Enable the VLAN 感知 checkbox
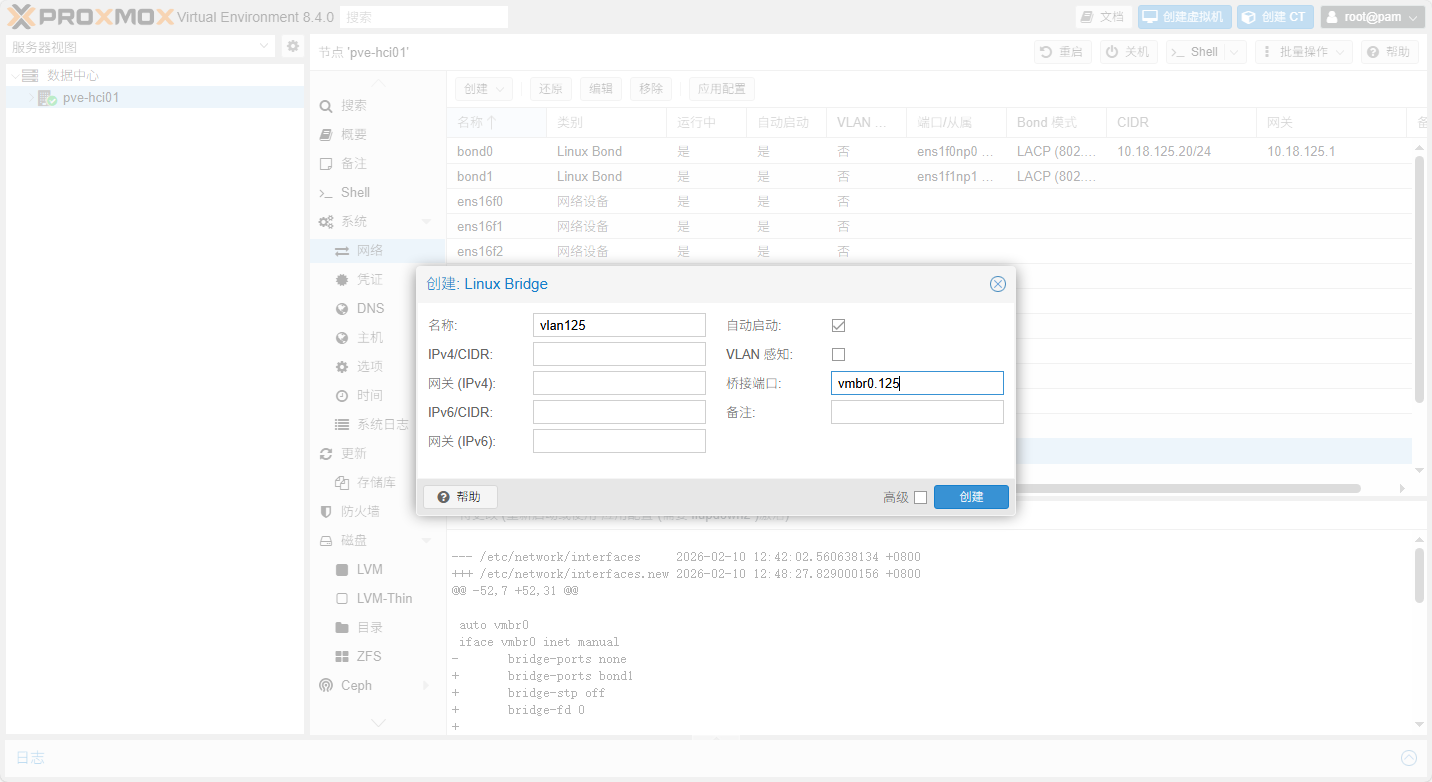Image resolution: width=1432 pixels, height=782 pixels. [839, 354]
